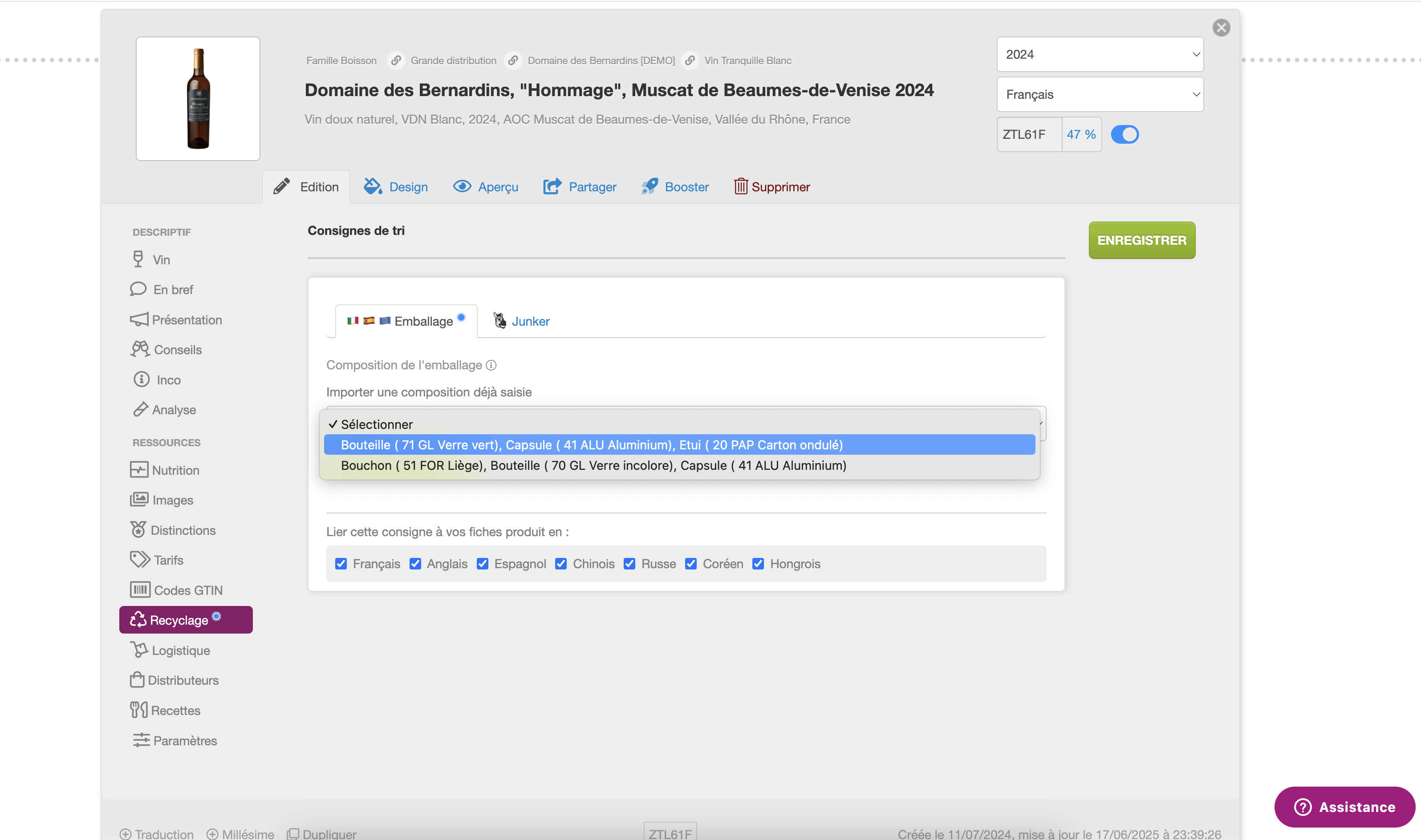Click the link icon after Grande distribution

pyautogui.click(x=513, y=60)
